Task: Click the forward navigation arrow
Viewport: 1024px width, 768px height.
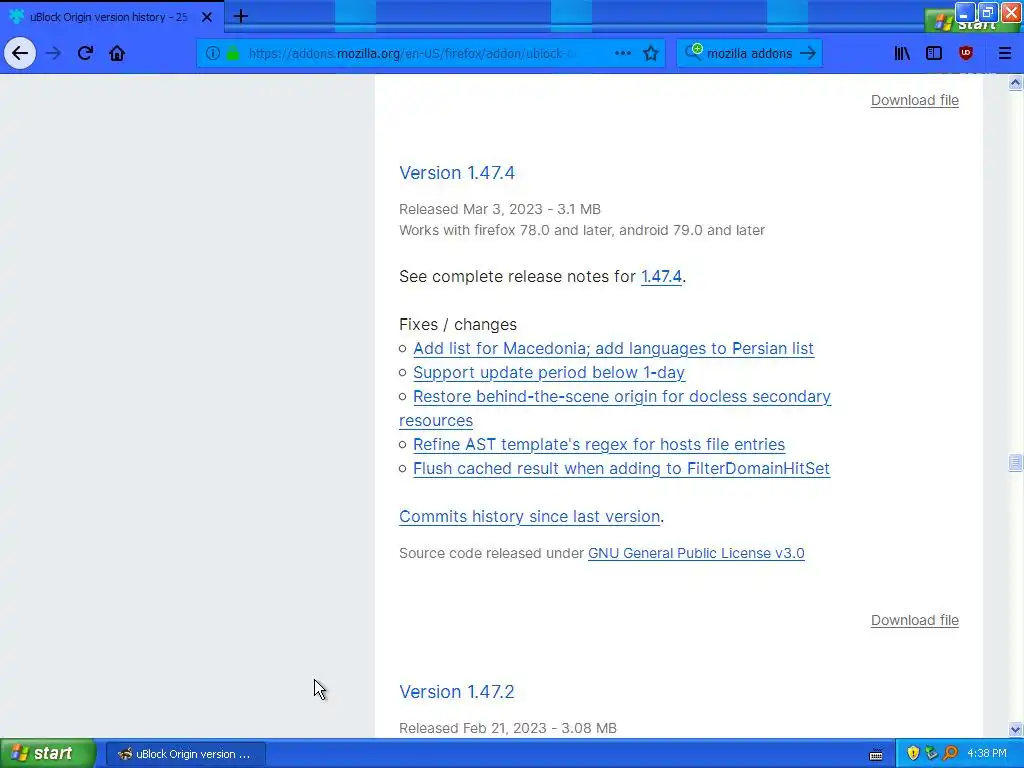Action: click(54, 53)
